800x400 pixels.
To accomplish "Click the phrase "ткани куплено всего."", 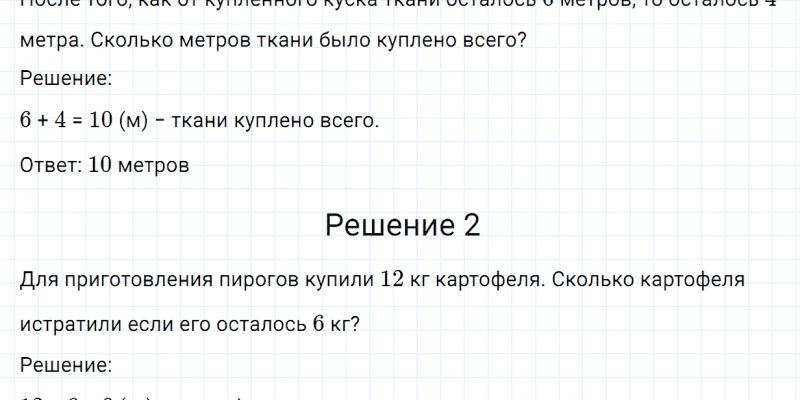I will 276,121.
